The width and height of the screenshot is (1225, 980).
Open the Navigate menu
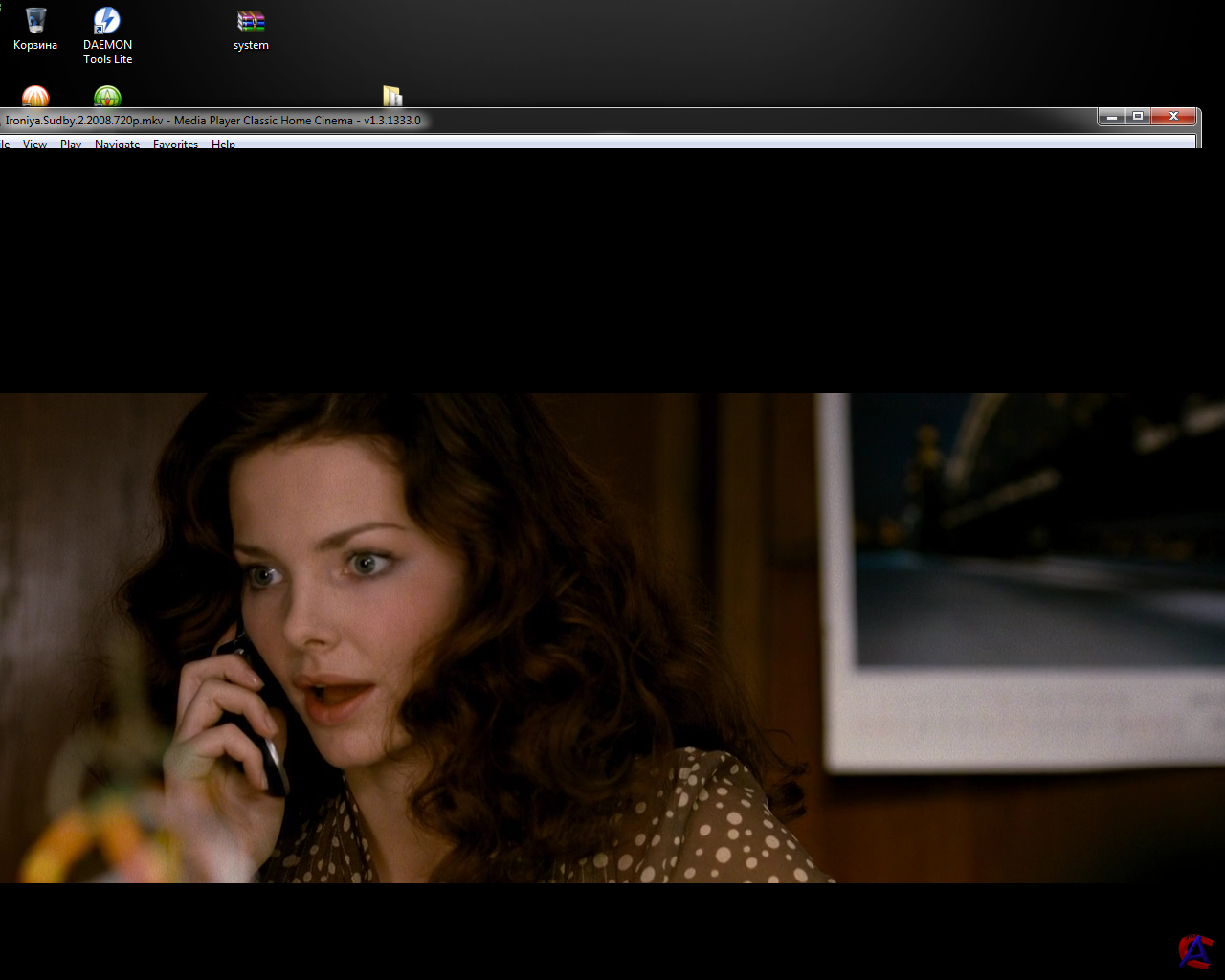[x=117, y=144]
